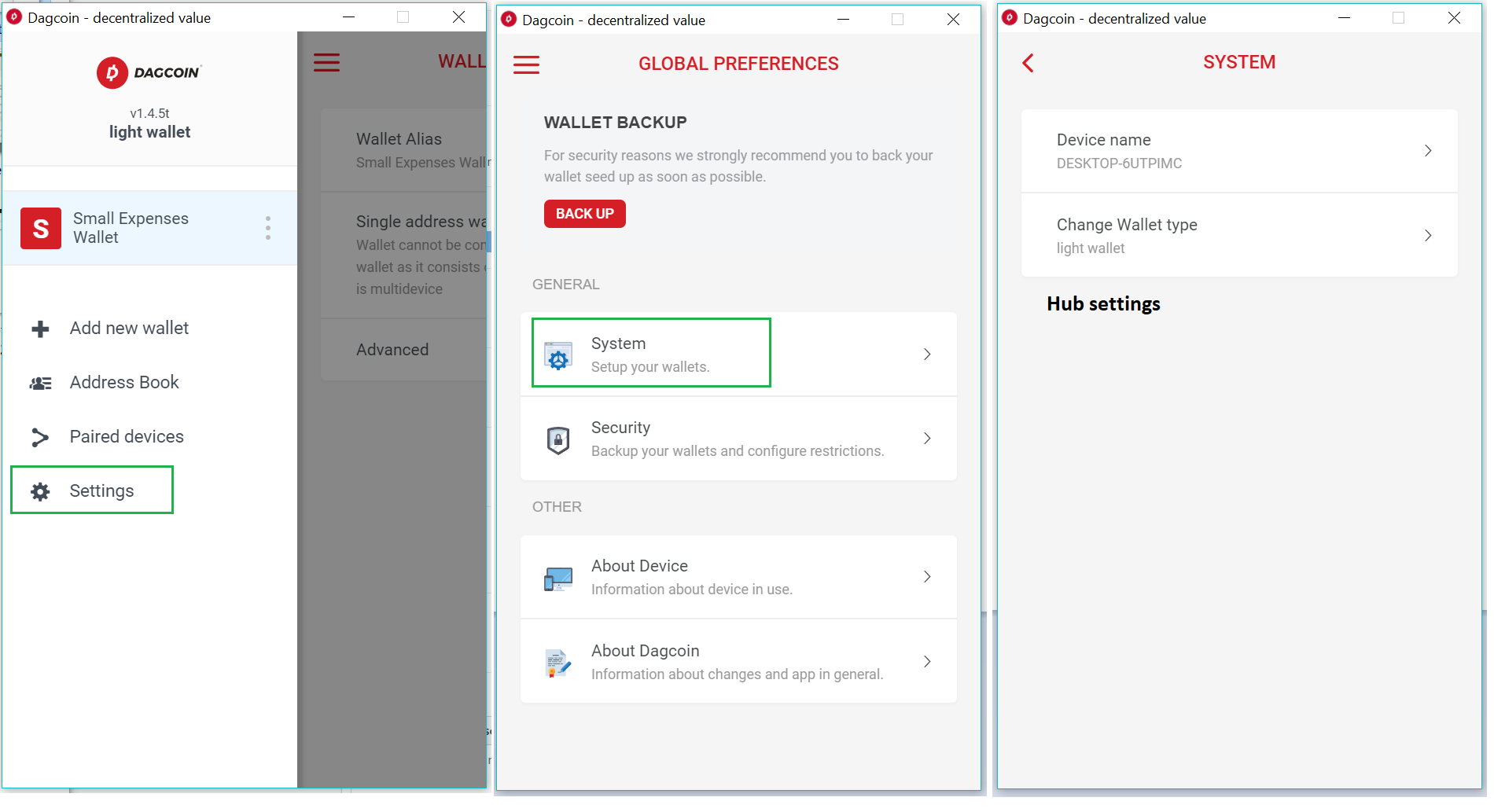
Task: Click the Hub settings heading
Action: click(x=1103, y=304)
